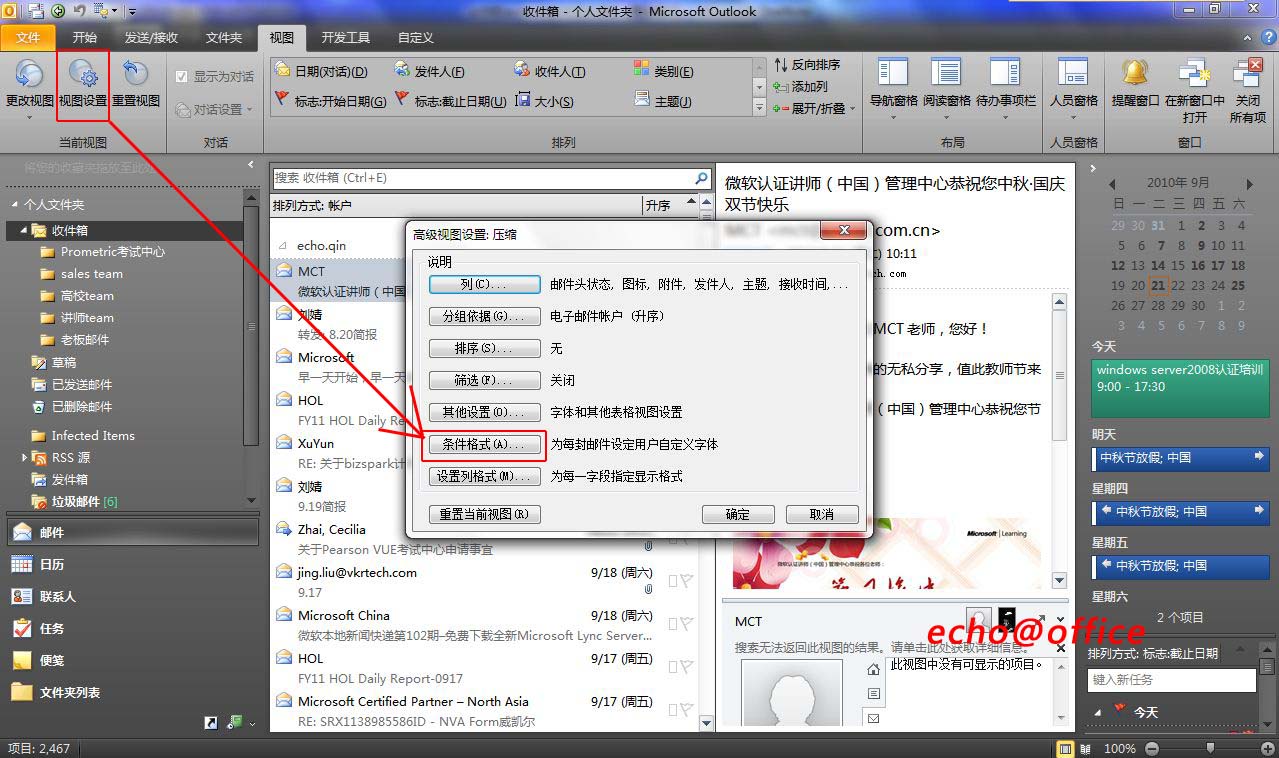The height and width of the screenshot is (758, 1279).
Task: Click OK (确定) in dialog
Action: pos(737,514)
